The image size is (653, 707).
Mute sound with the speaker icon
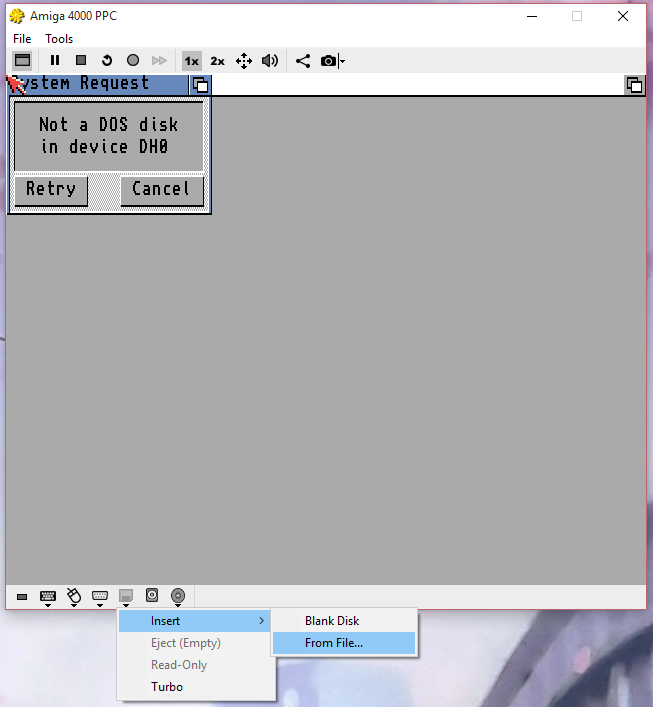tap(270, 61)
